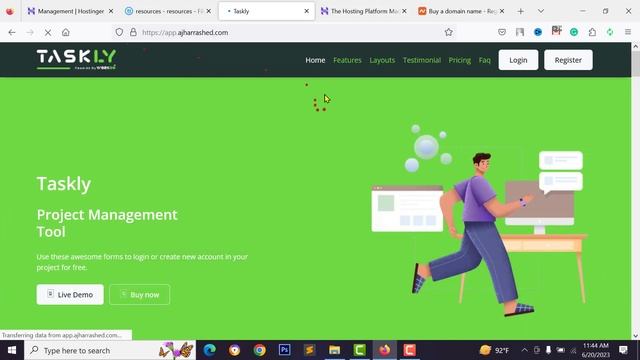Screen dimensions: 640x360
Task: Open Sublime Text from taskbar
Action: 309,350
